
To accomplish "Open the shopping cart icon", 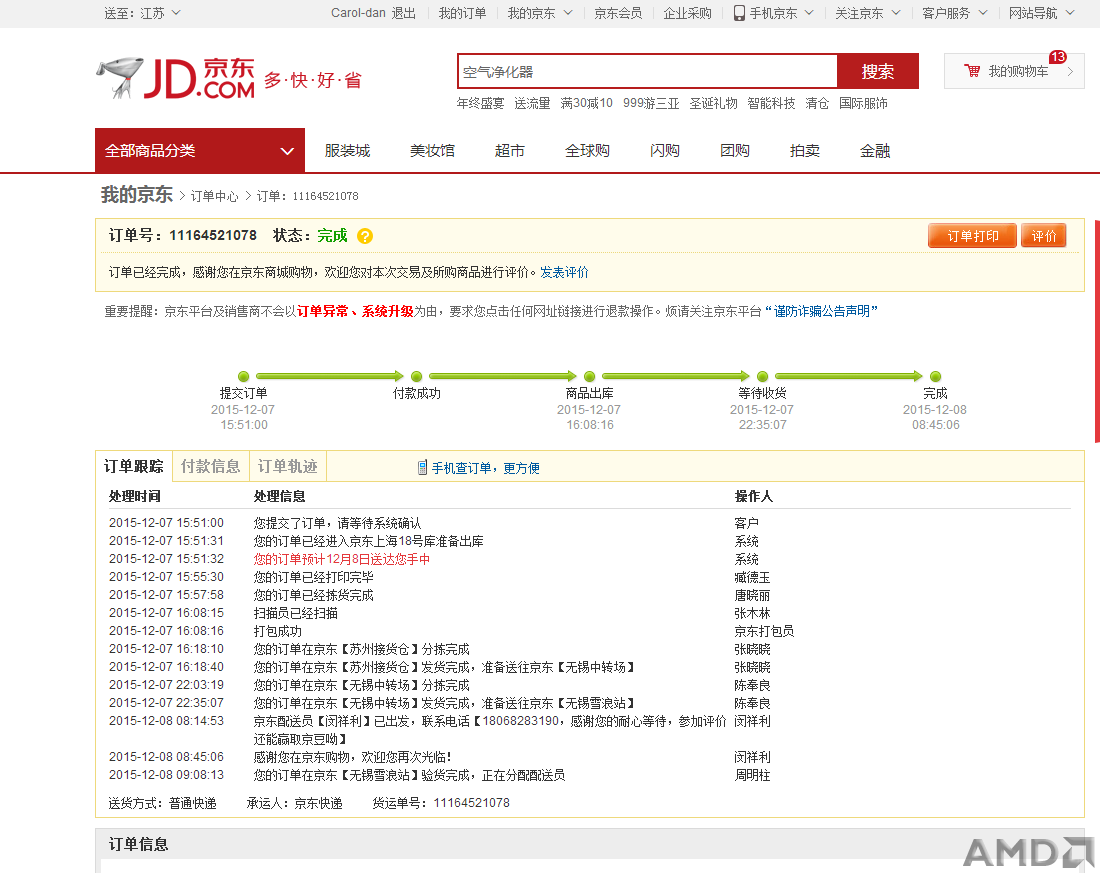I will (972, 71).
